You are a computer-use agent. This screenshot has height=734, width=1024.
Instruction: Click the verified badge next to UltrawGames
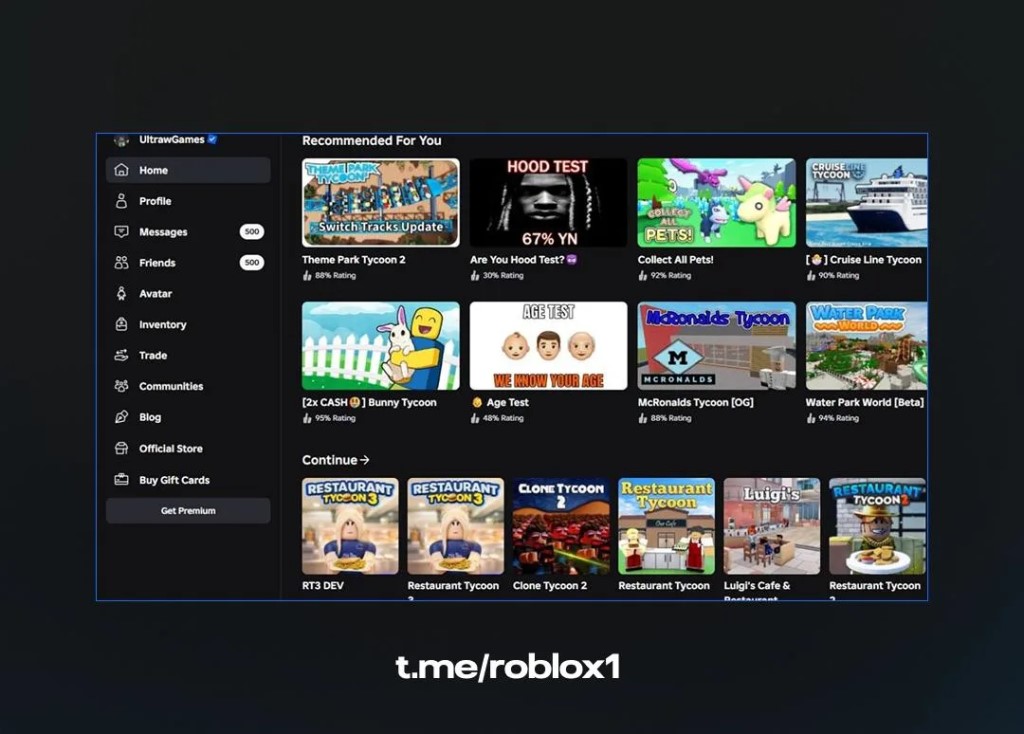(212, 139)
